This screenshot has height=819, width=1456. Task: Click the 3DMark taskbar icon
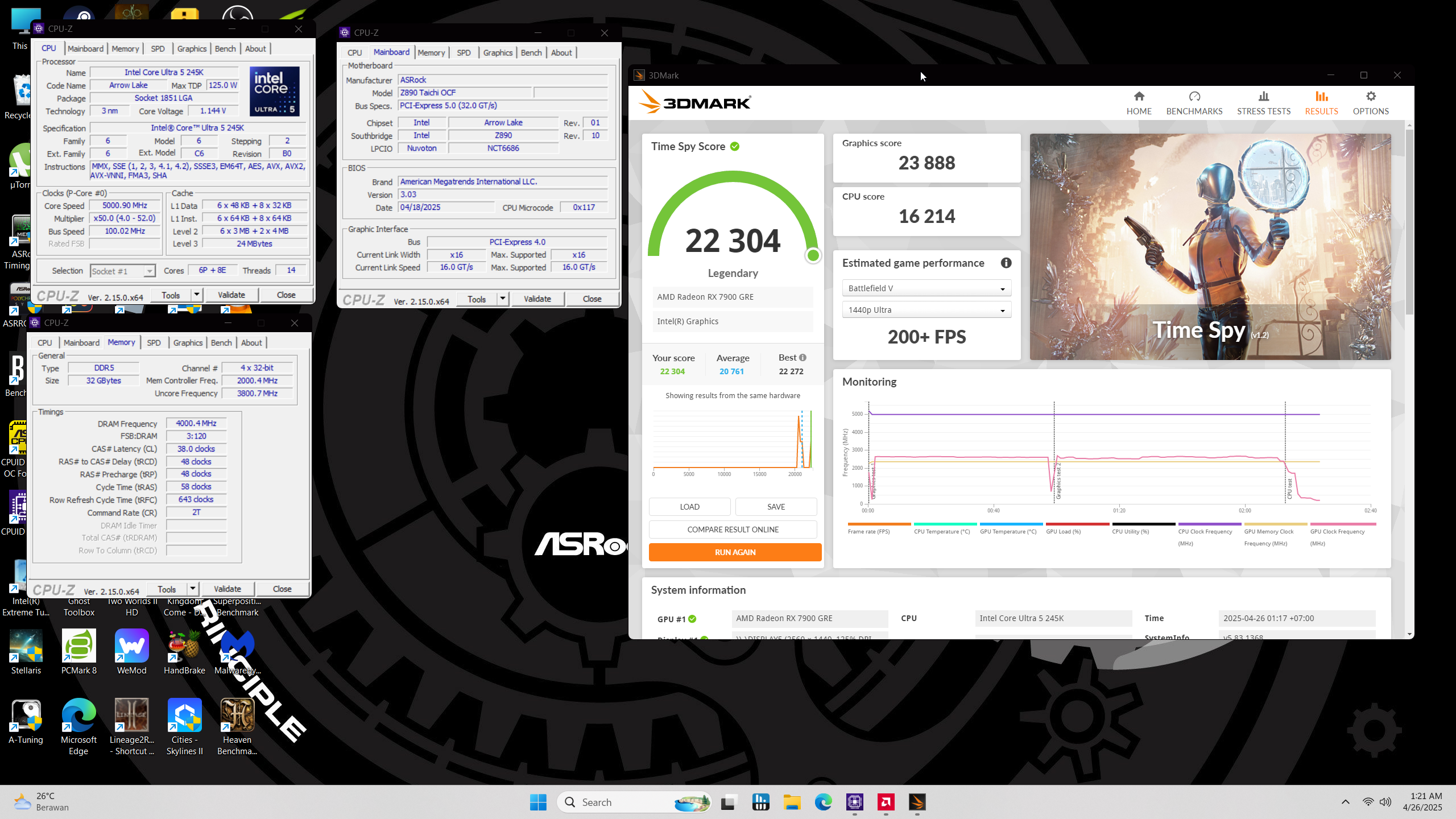(917, 802)
